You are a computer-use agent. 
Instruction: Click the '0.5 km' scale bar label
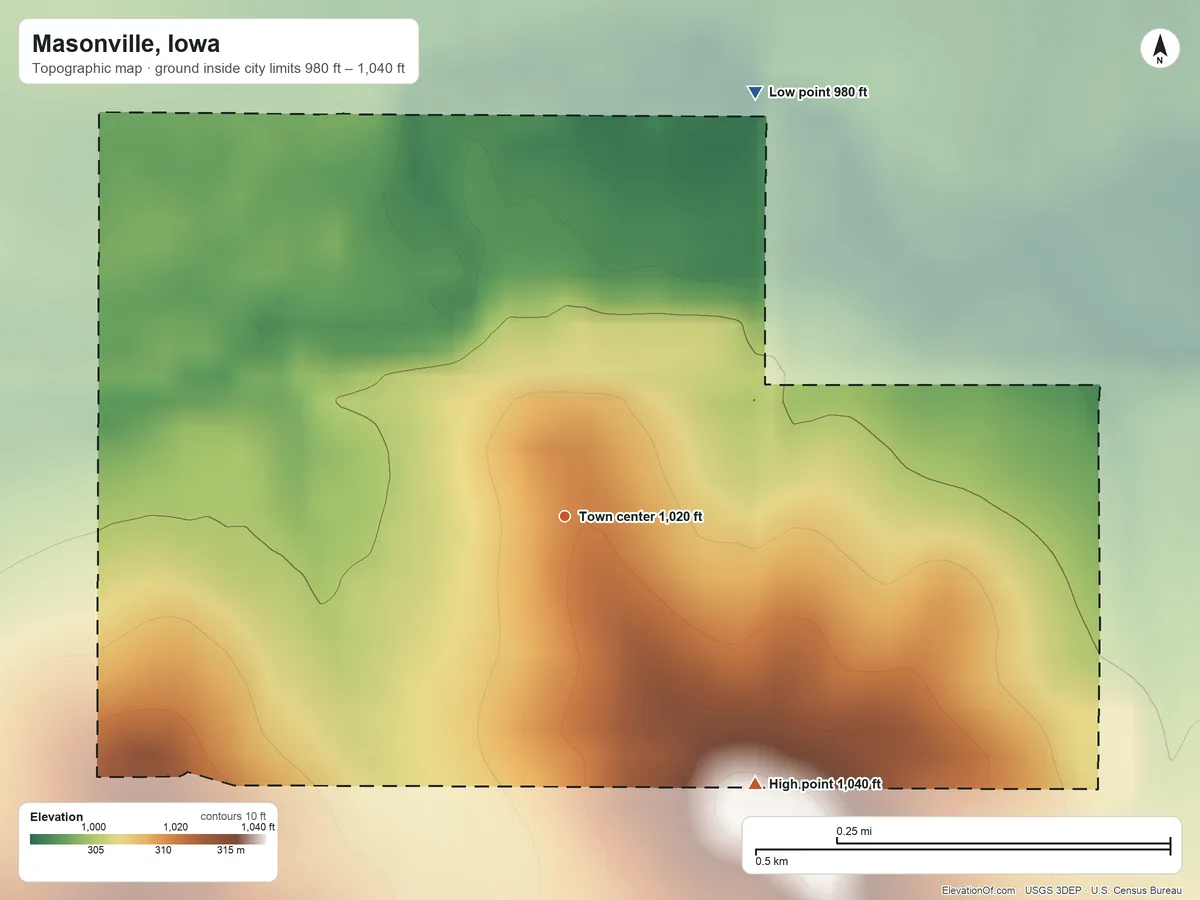(772, 861)
